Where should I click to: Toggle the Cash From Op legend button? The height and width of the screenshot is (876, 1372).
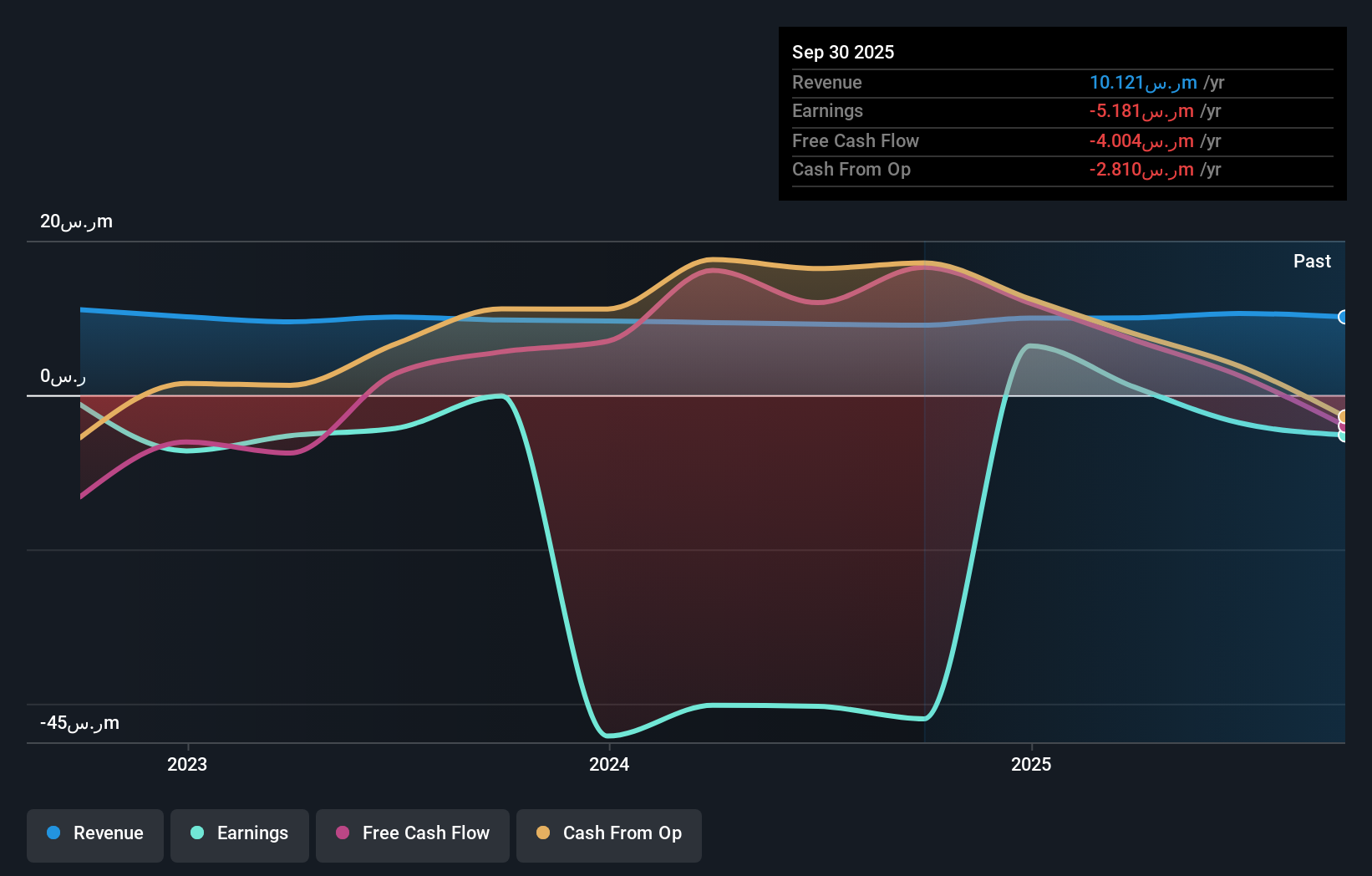tap(609, 835)
